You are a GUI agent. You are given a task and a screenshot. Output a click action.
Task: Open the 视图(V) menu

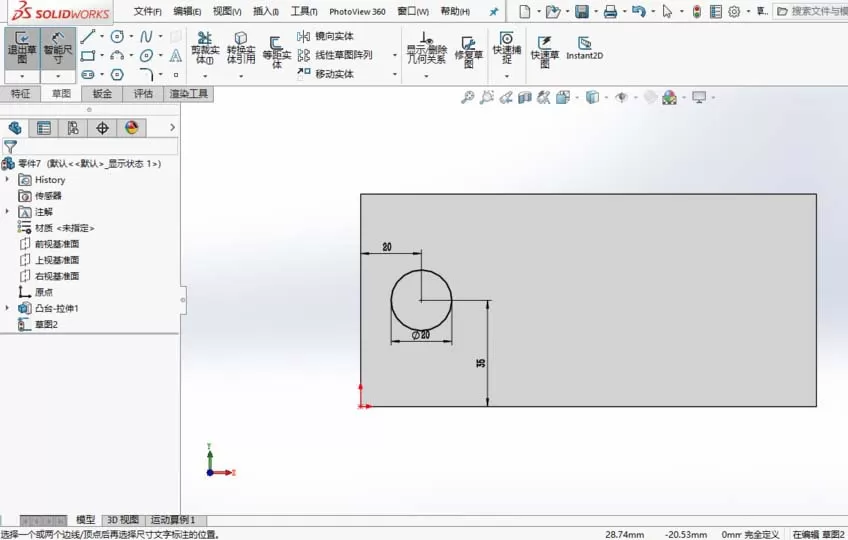coord(227,11)
